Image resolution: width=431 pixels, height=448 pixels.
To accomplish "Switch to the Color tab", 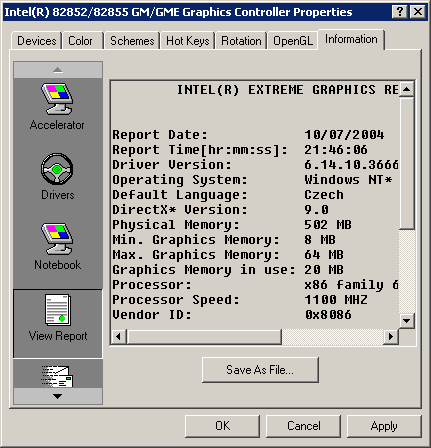I will pos(82,41).
